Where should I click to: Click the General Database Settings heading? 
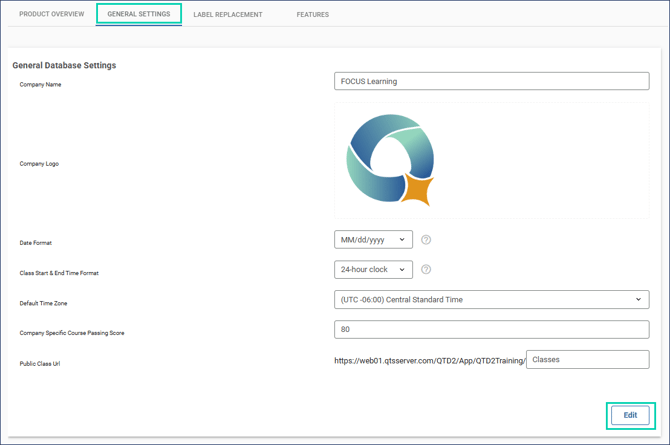coord(64,66)
